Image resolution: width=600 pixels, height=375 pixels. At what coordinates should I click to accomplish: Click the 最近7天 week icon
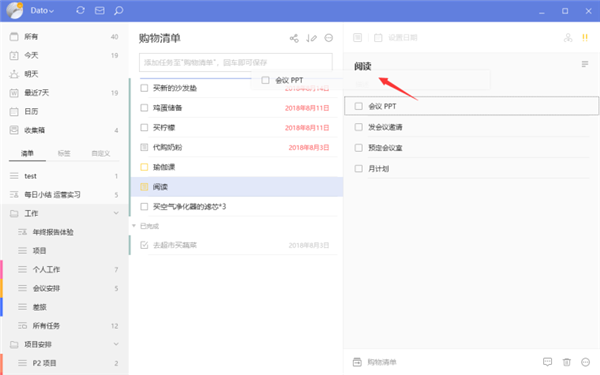click(x=14, y=93)
